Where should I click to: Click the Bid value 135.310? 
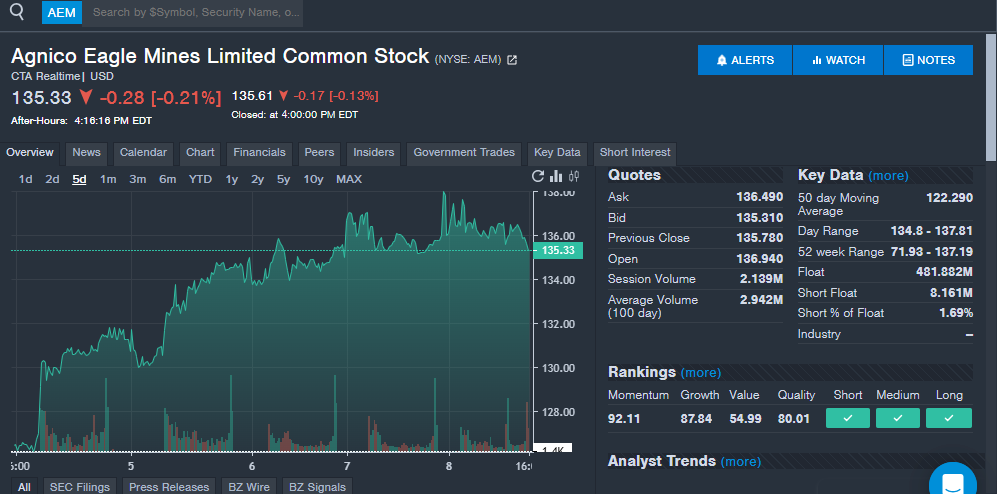(760, 218)
